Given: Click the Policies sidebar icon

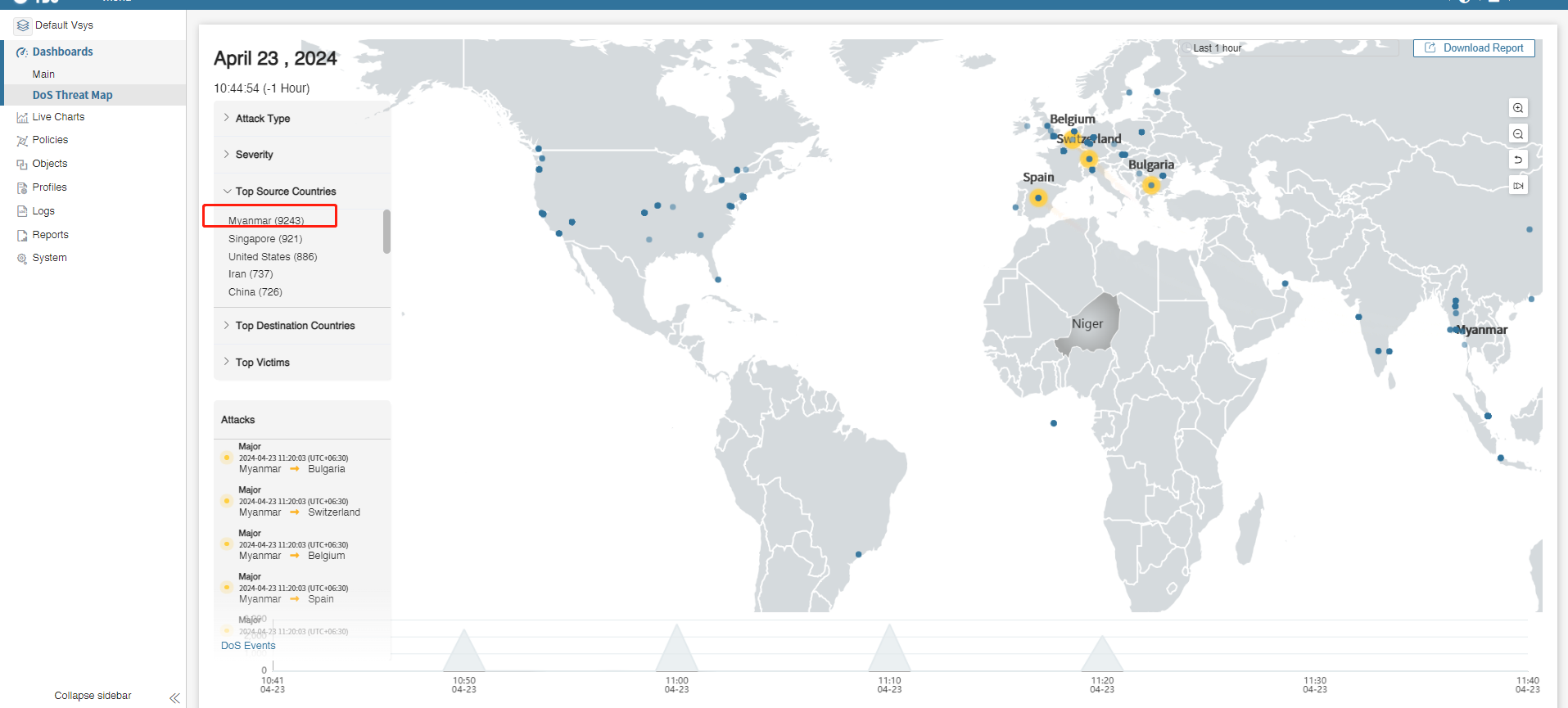Looking at the screenshot, I should point(22,141).
